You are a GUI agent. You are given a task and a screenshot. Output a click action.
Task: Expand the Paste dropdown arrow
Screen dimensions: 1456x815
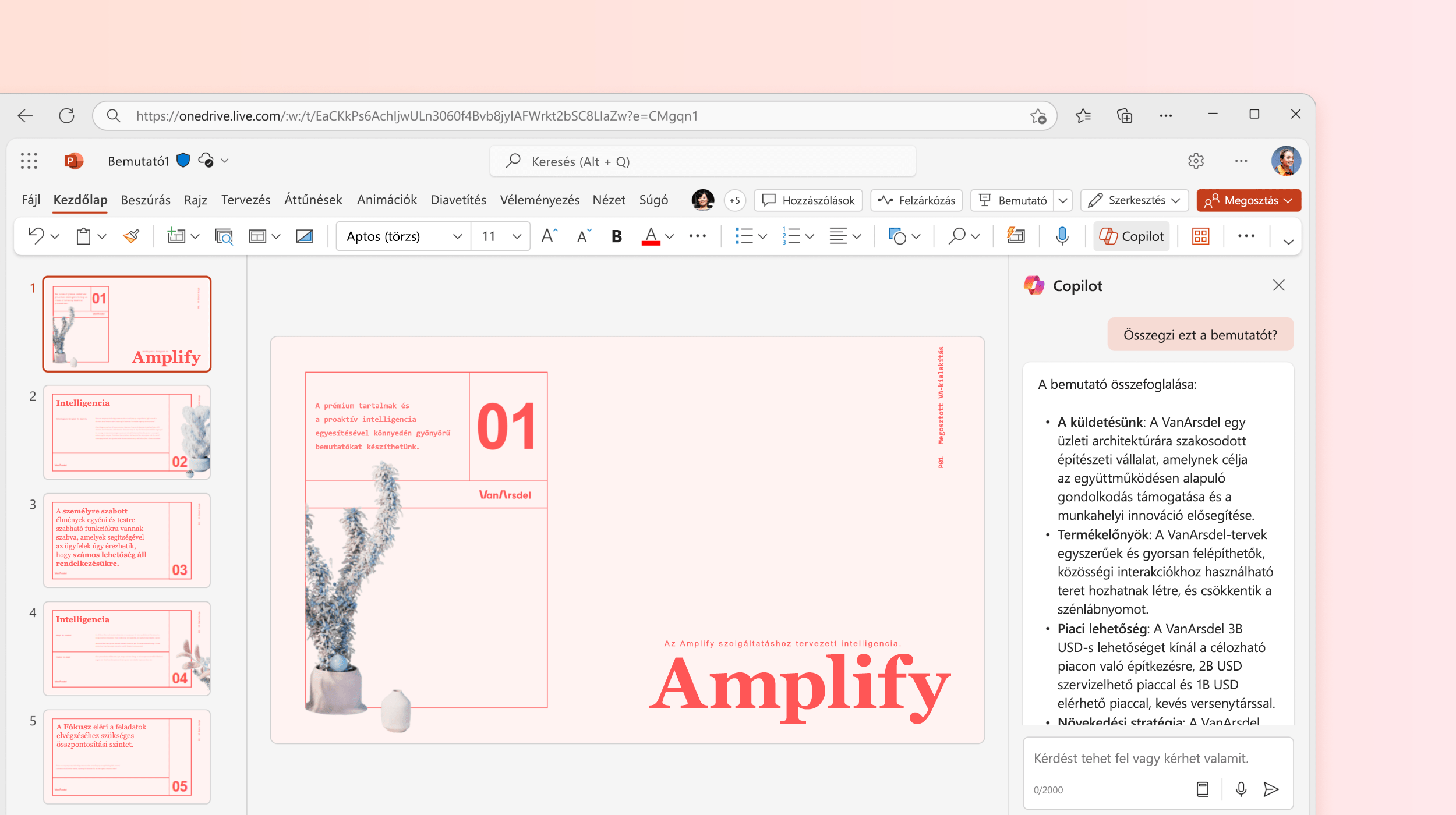click(x=102, y=236)
